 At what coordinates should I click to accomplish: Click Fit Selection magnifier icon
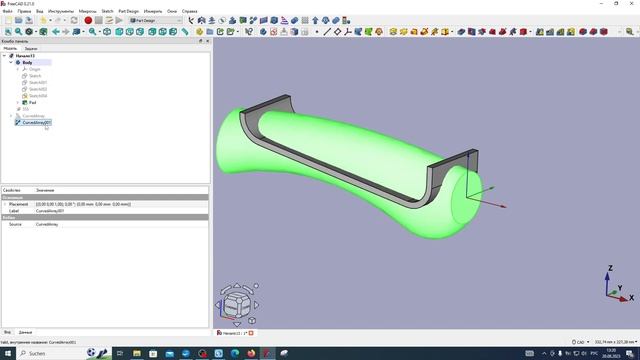(x=18, y=32)
